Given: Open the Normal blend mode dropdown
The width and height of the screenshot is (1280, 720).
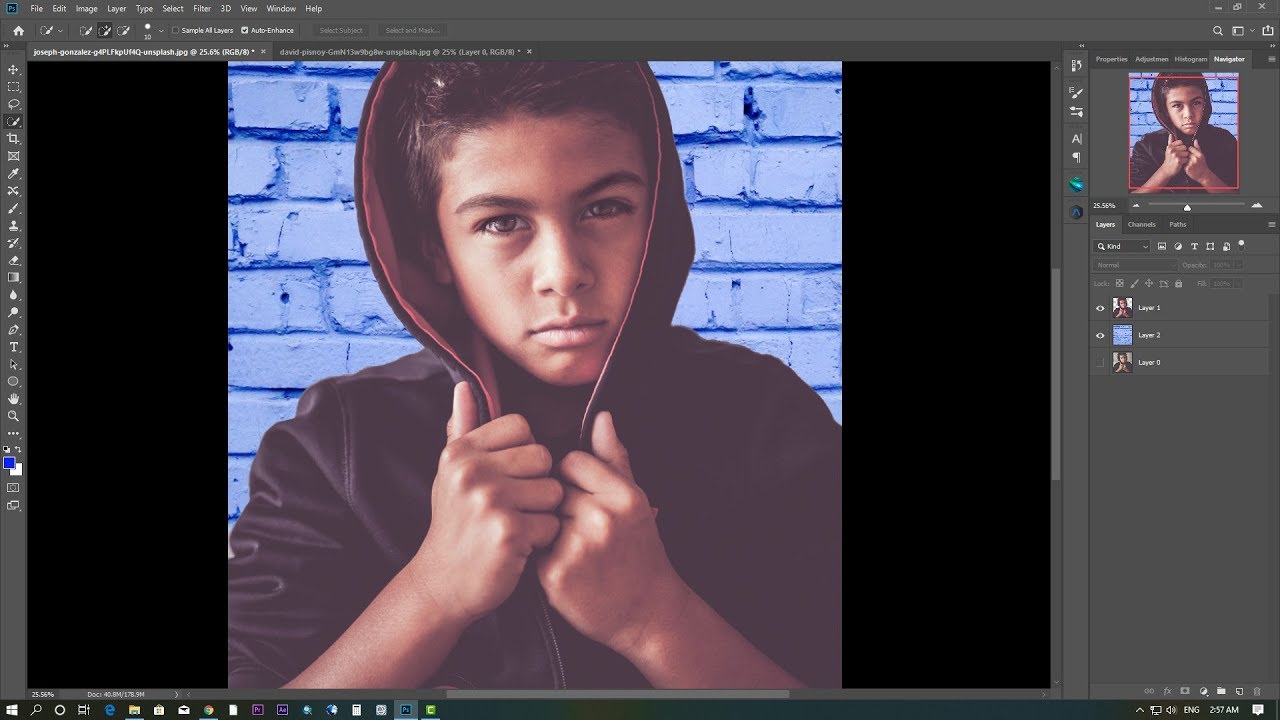Looking at the screenshot, I should pos(1135,265).
